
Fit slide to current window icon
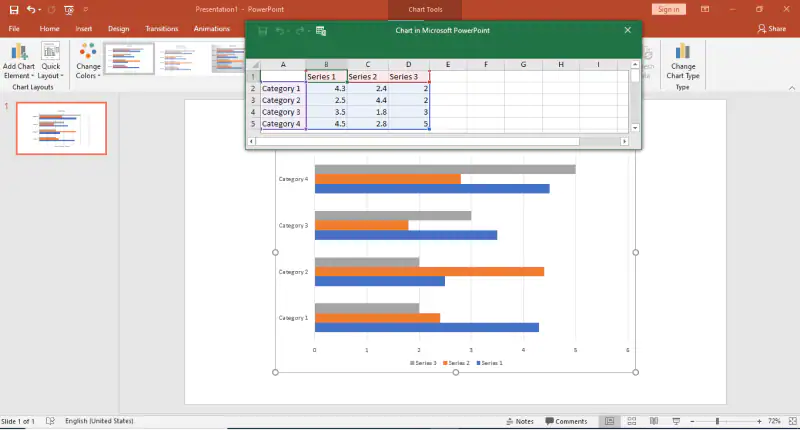792,421
